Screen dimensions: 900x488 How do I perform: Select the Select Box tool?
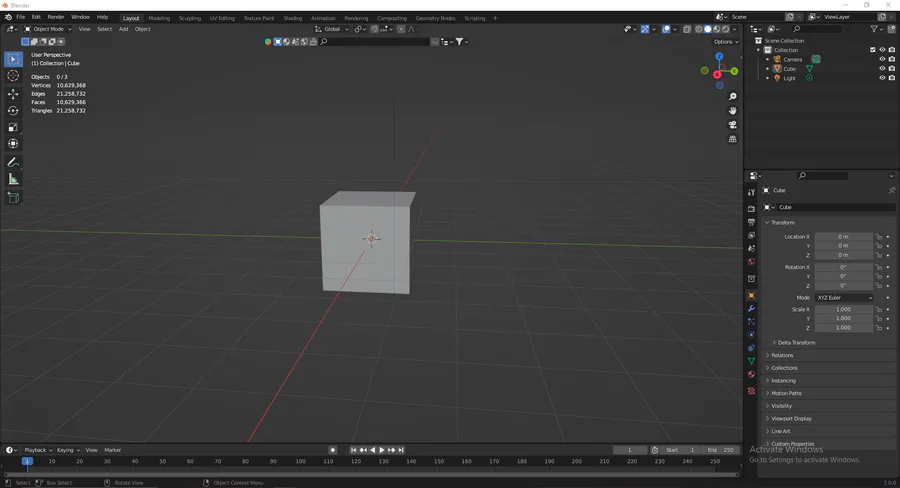13,59
